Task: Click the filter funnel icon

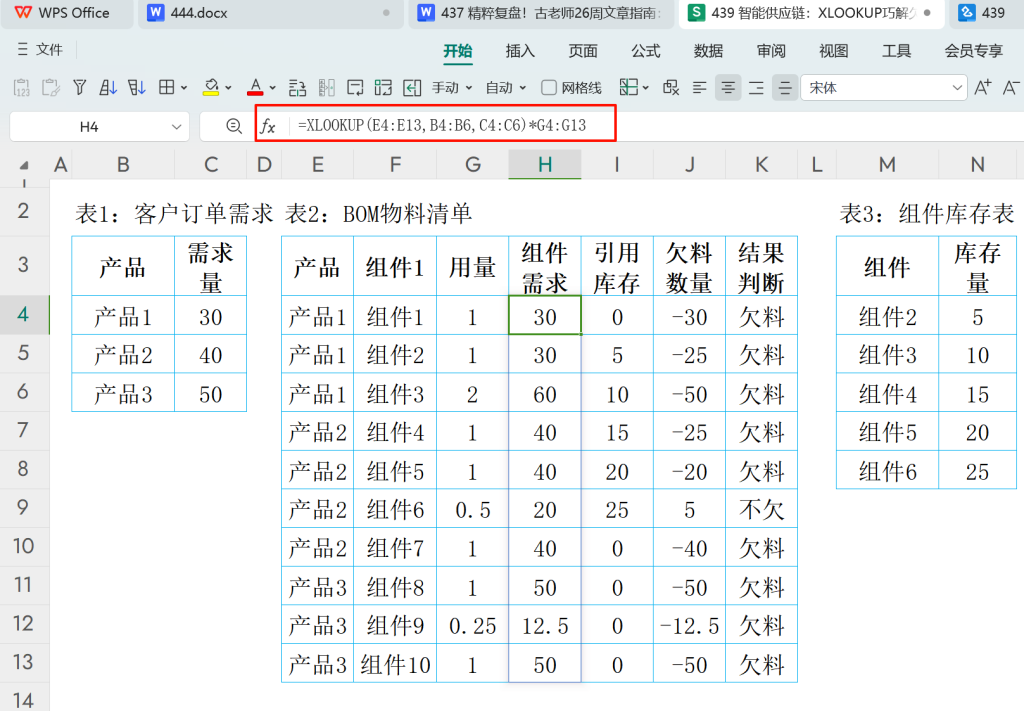Action: (80, 87)
